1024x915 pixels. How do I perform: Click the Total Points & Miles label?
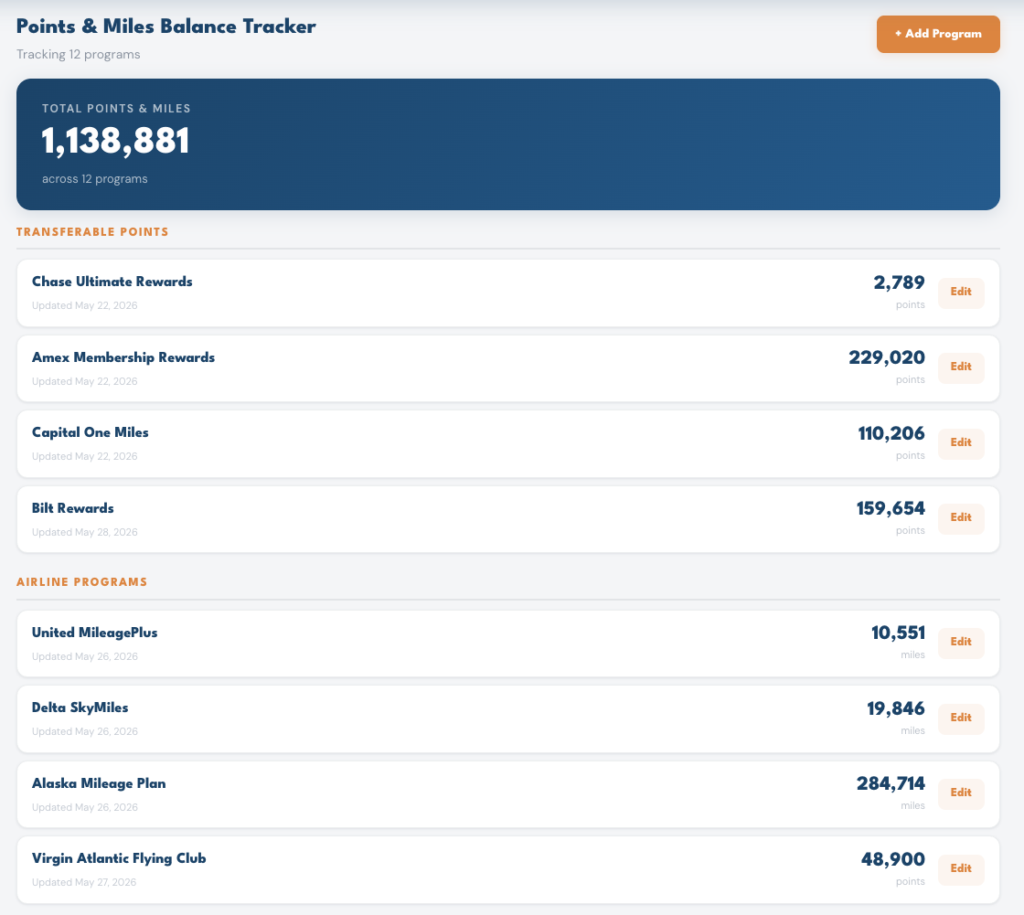pos(116,108)
